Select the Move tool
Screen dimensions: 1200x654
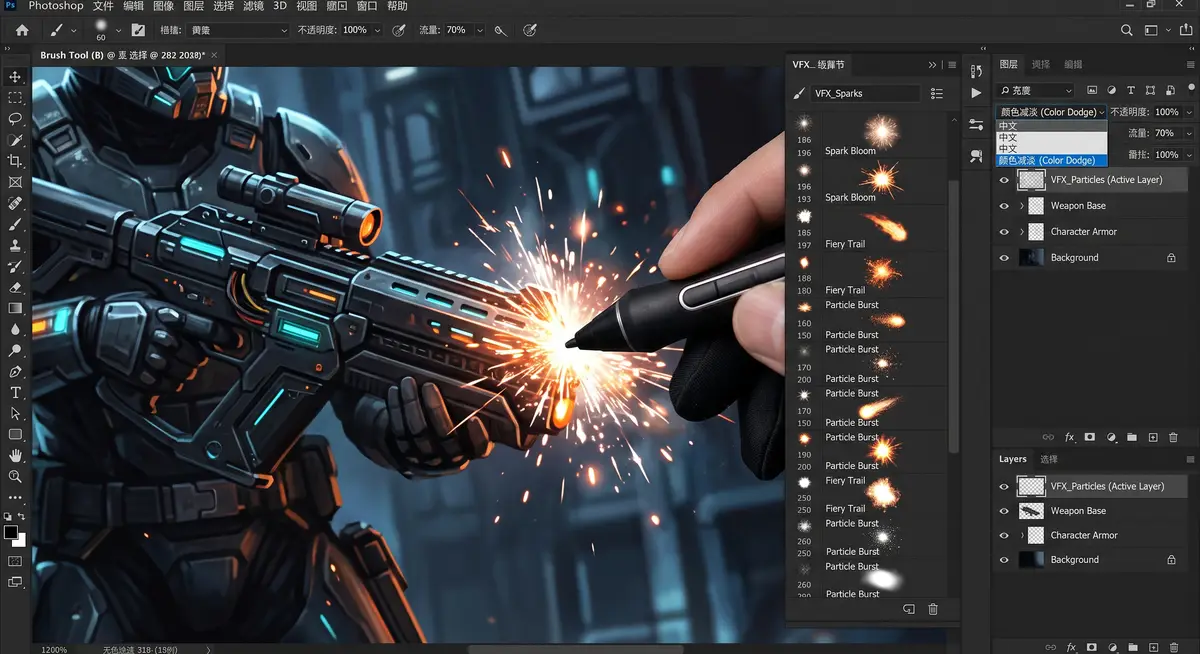[x=15, y=77]
